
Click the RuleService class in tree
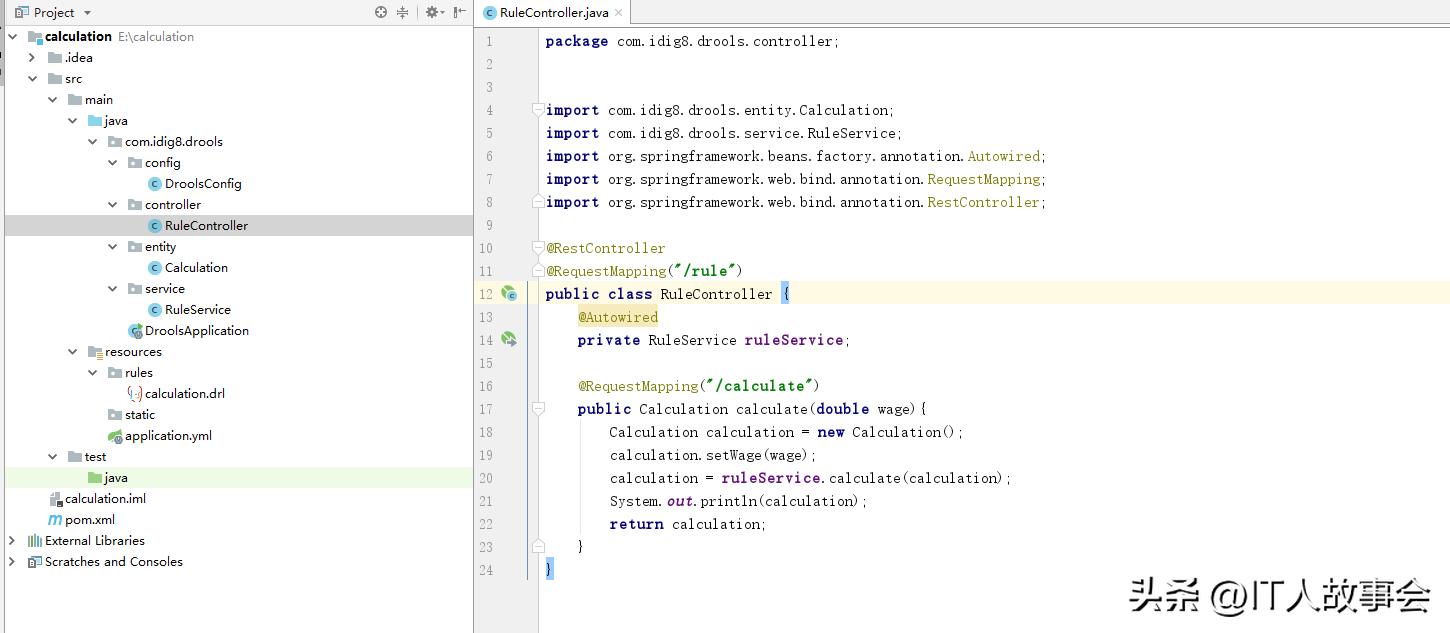click(x=197, y=310)
